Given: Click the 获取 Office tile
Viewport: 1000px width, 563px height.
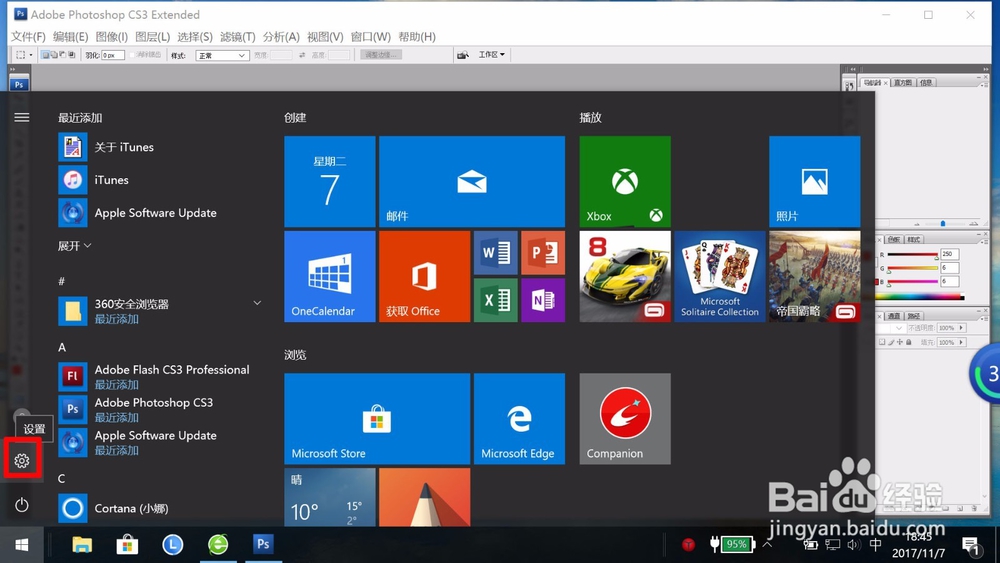Looking at the screenshot, I should (x=425, y=277).
